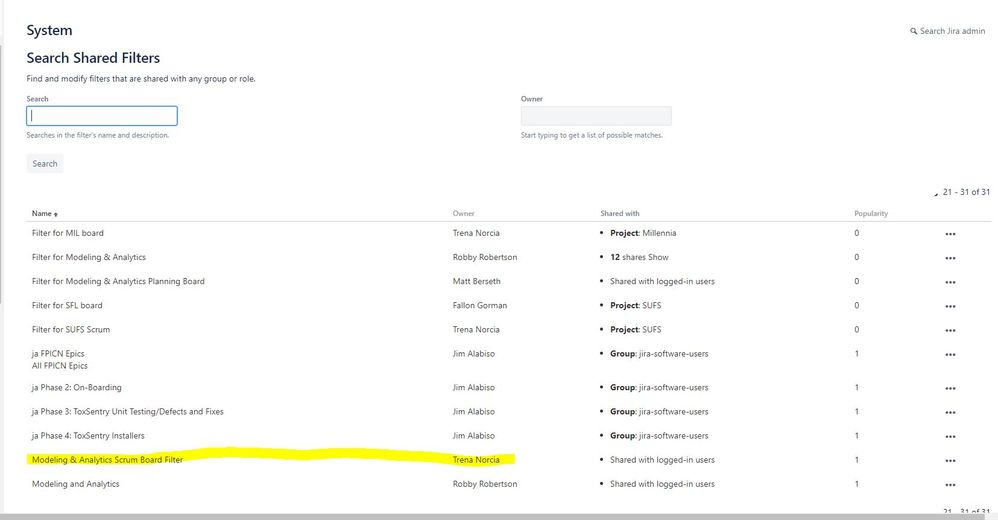
Task: Click the Search Shared Filters heading
Action: click(93, 58)
